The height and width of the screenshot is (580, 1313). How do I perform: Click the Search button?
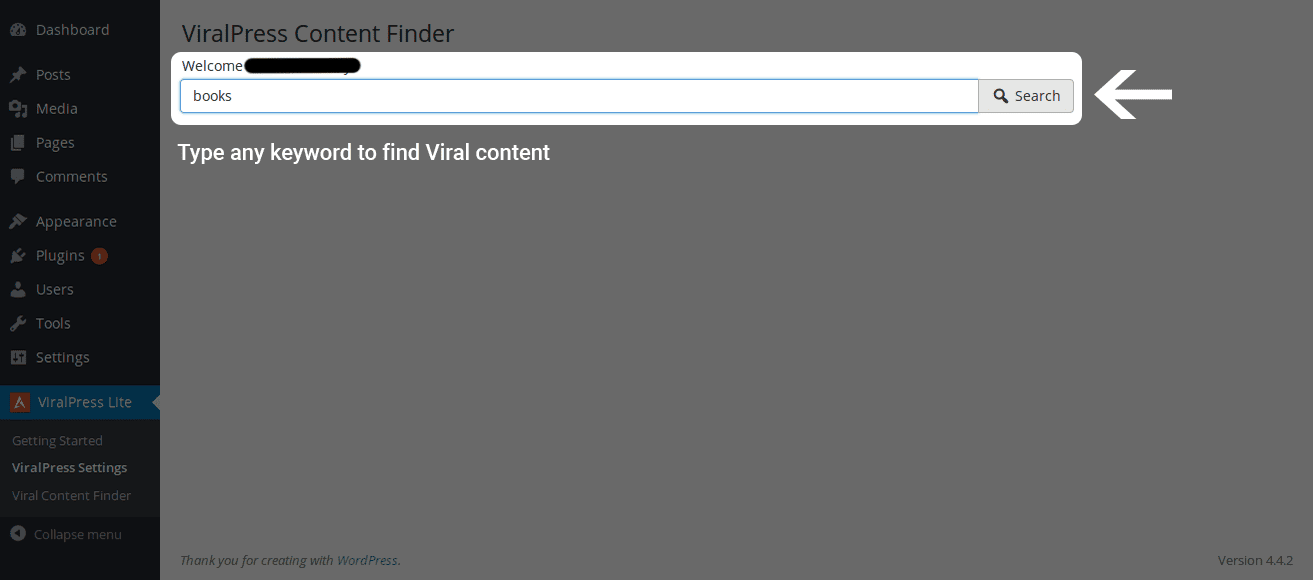click(1026, 96)
